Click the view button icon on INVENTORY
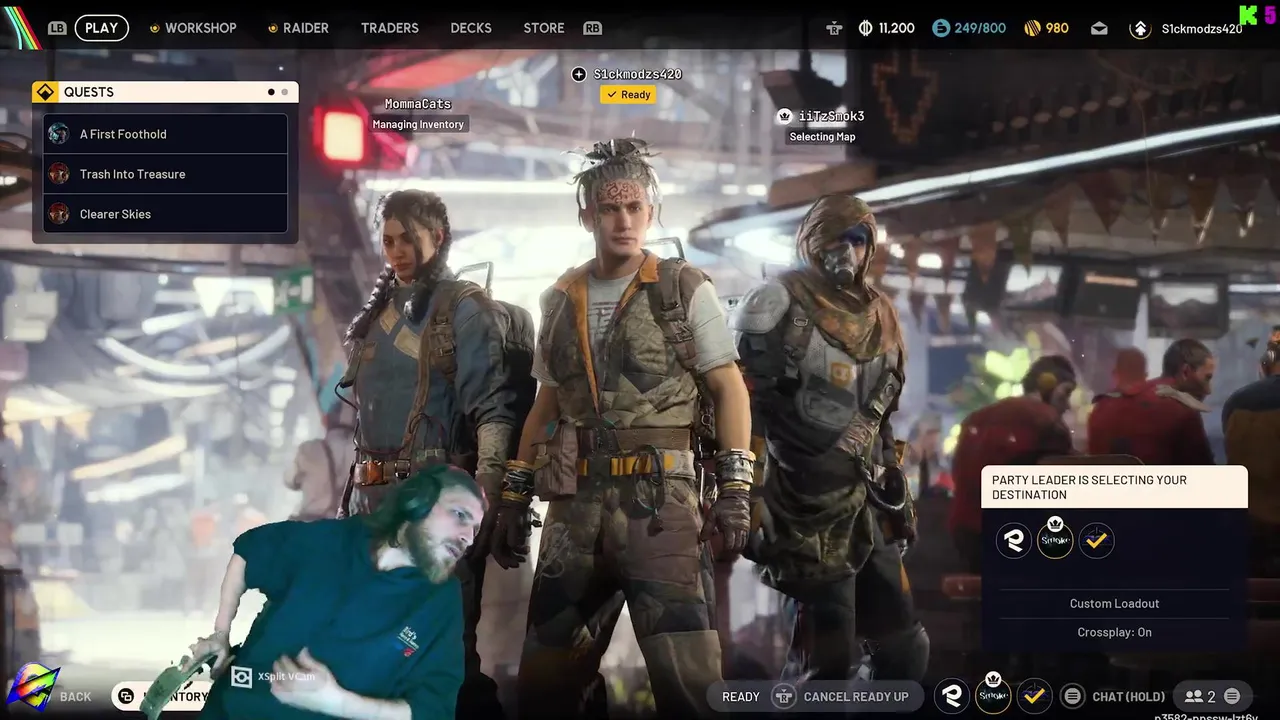This screenshot has width=1280, height=720. [x=126, y=697]
